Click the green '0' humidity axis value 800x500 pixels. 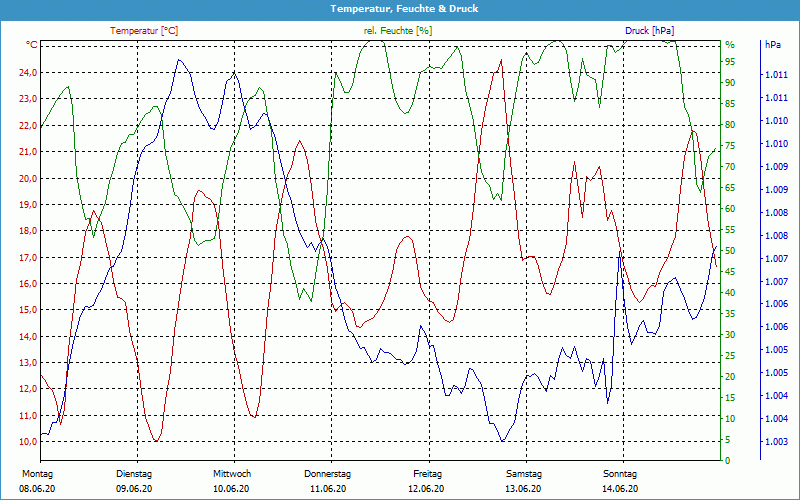point(728,461)
